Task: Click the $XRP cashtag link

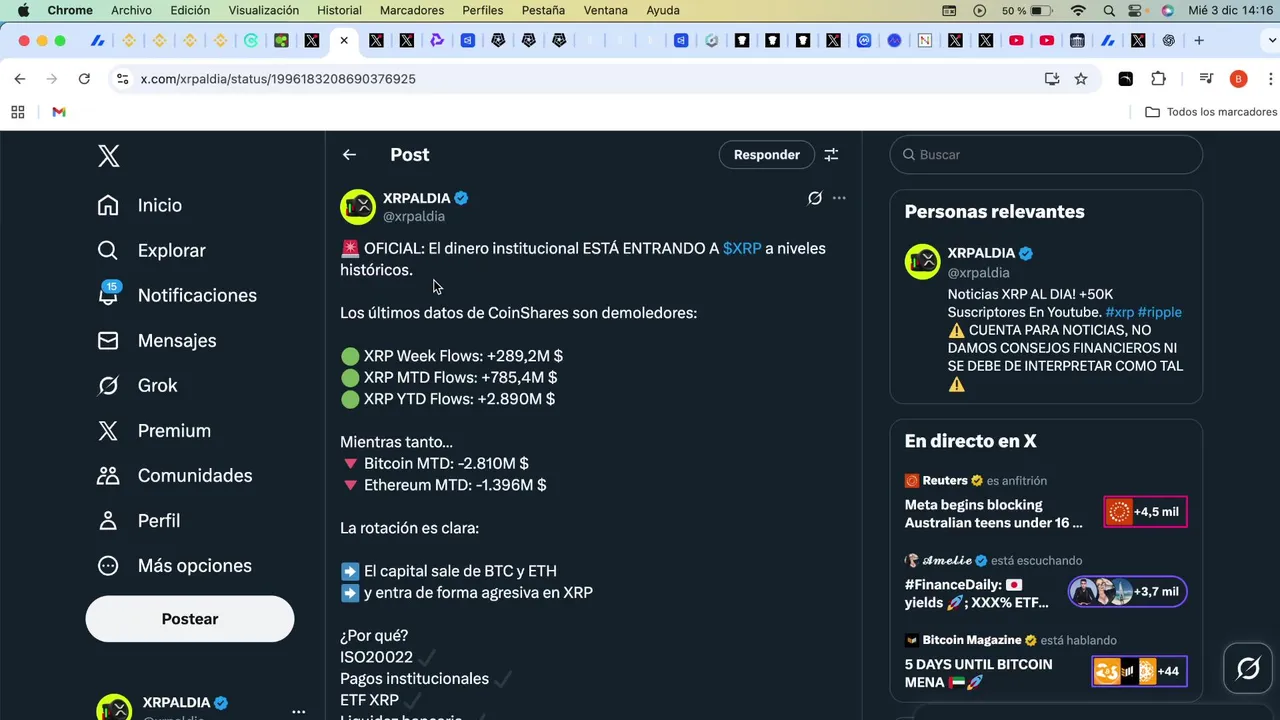Action: pos(742,248)
